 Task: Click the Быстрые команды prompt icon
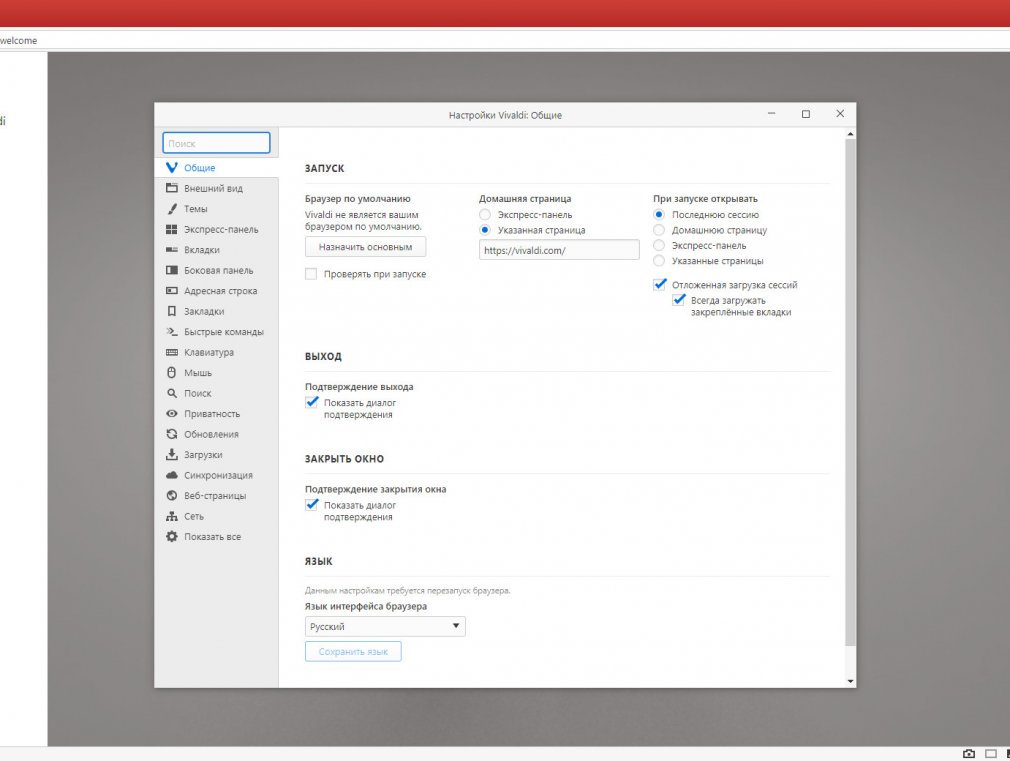(172, 332)
